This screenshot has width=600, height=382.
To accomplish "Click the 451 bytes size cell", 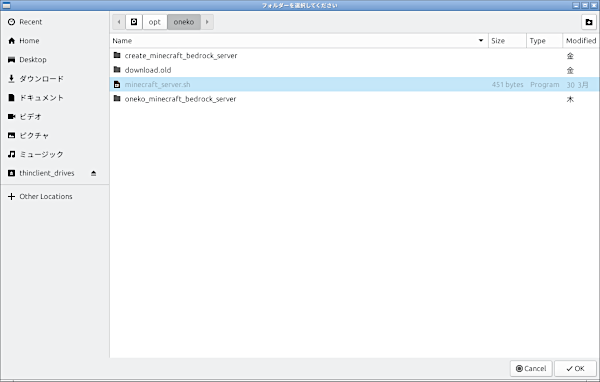I will coord(507,85).
